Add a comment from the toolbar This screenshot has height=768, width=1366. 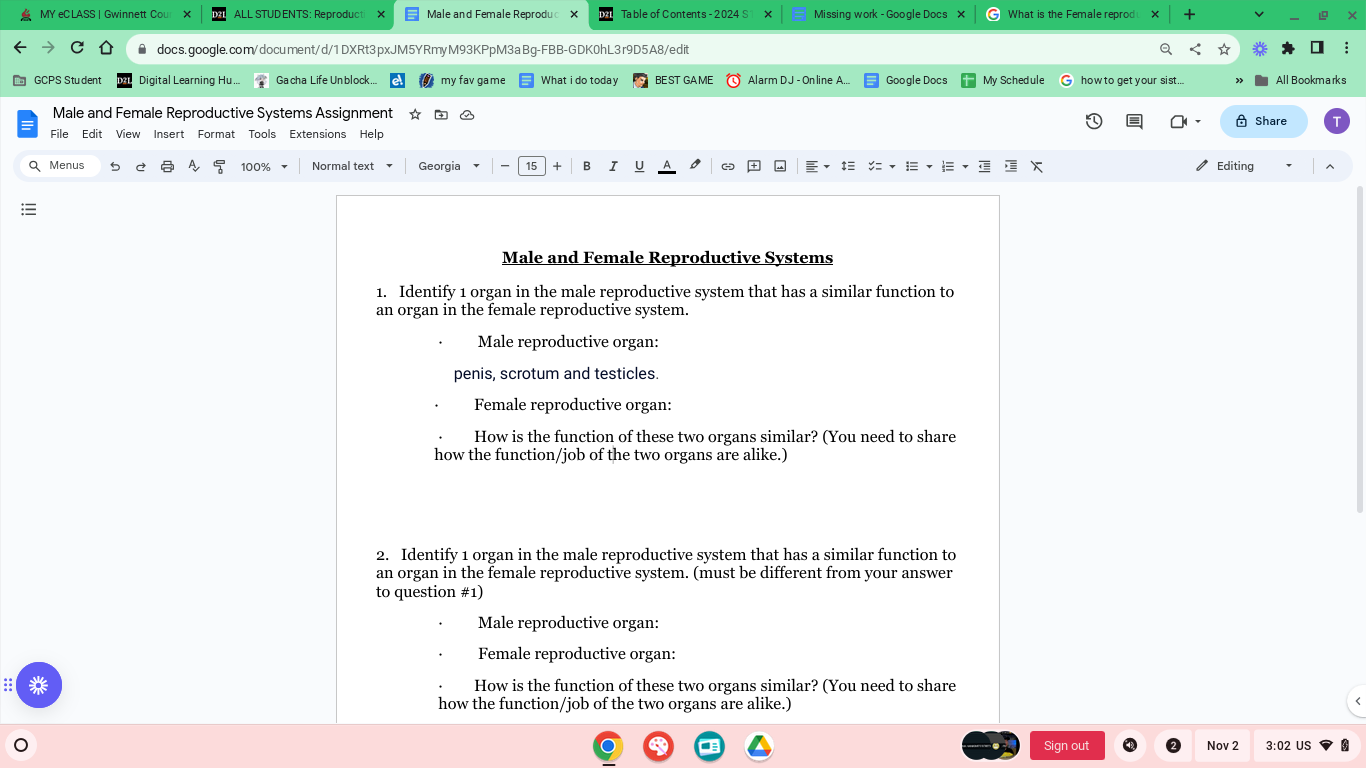pos(754,166)
